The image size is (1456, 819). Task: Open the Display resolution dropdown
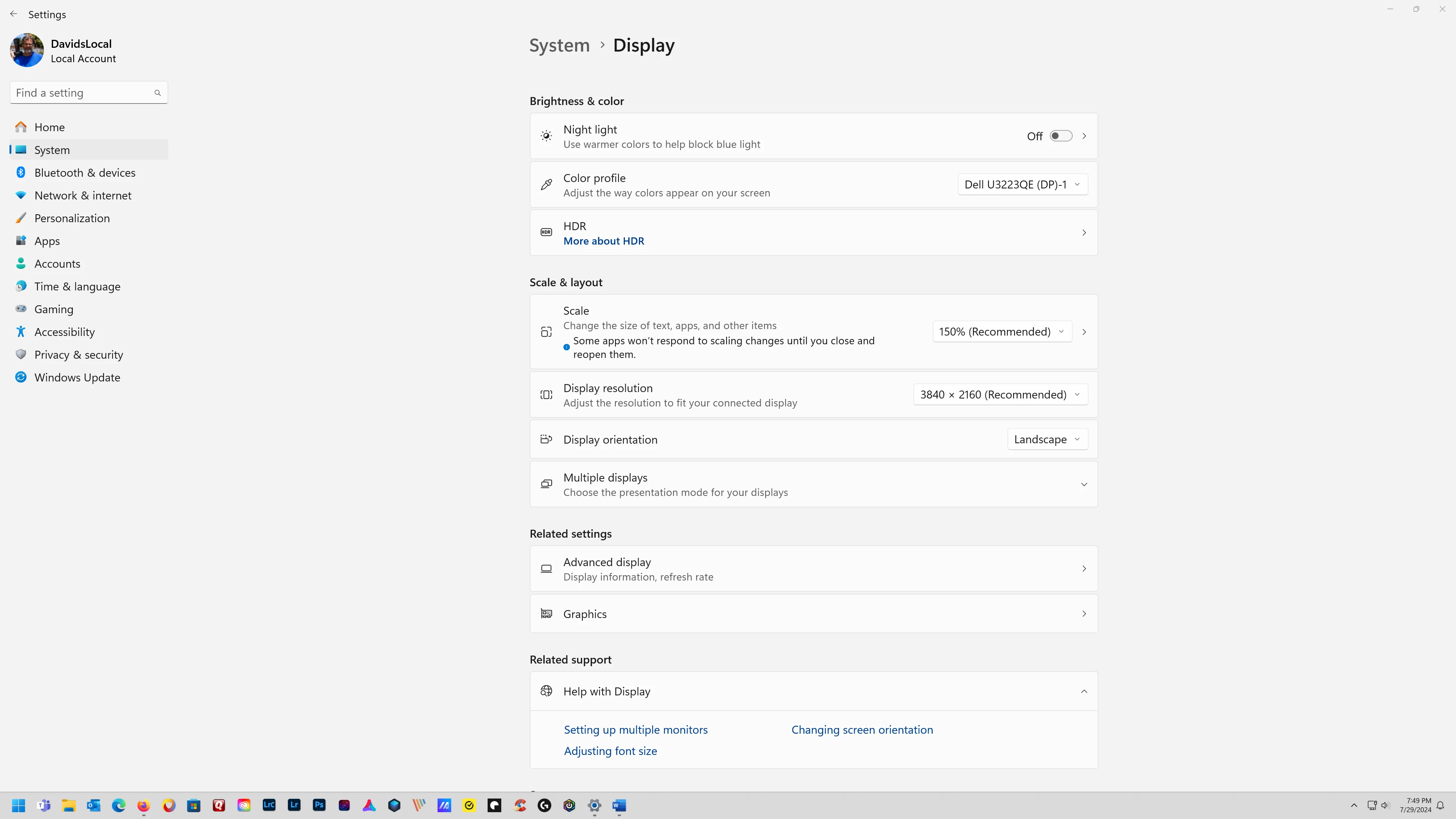(1000, 394)
